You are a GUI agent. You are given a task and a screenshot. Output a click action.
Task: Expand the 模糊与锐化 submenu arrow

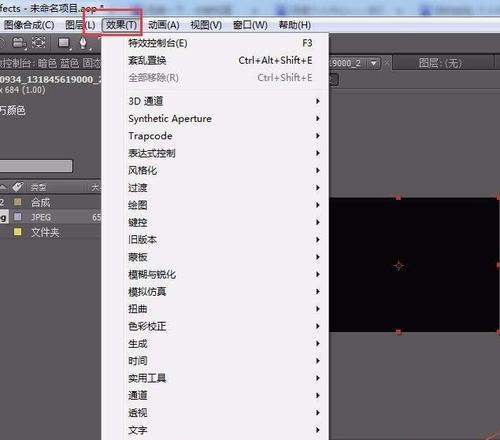point(318,274)
